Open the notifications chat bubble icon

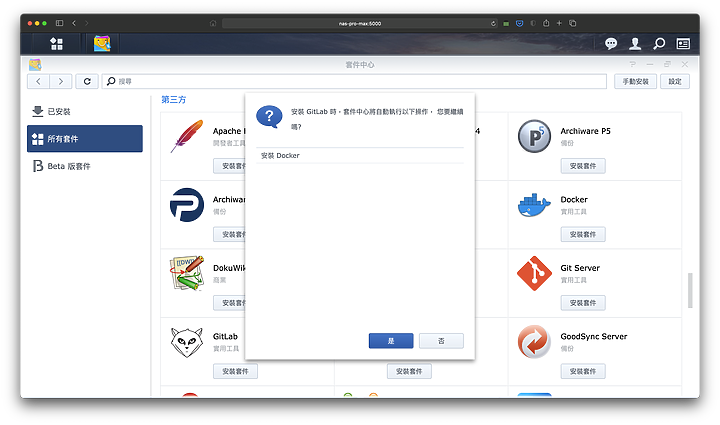(x=611, y=44)
